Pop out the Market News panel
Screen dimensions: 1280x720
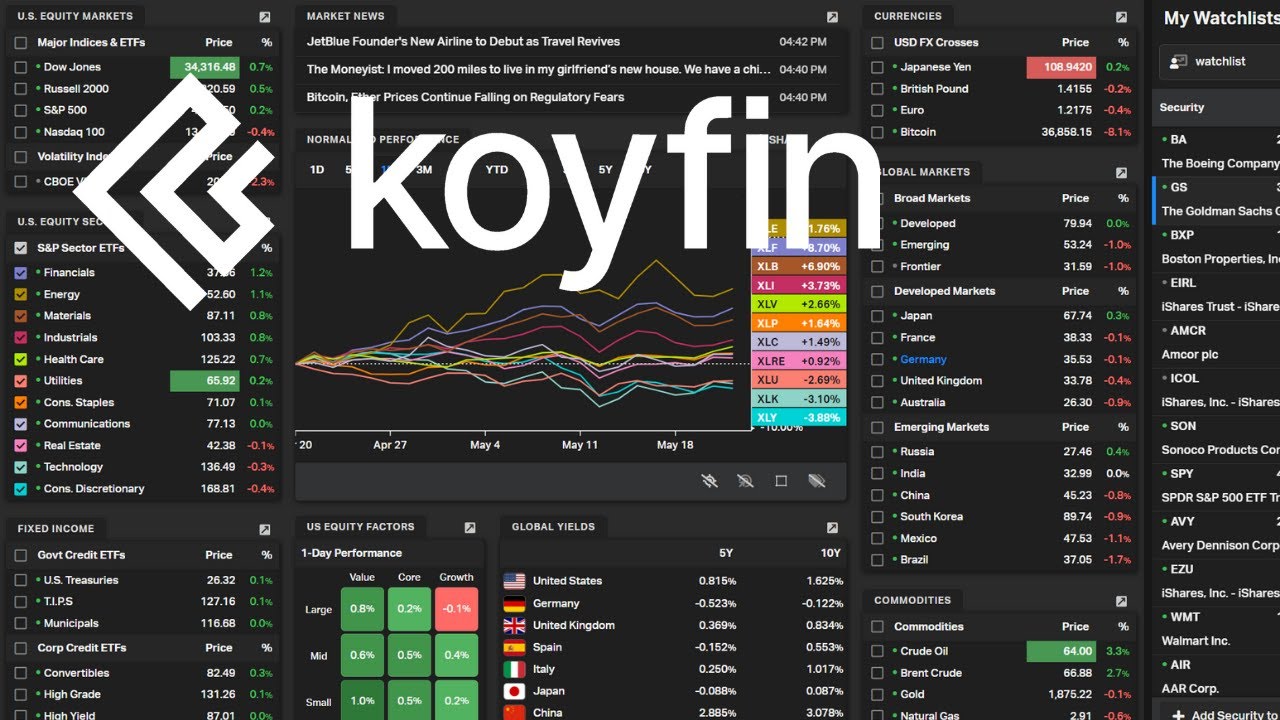point(832,17)
